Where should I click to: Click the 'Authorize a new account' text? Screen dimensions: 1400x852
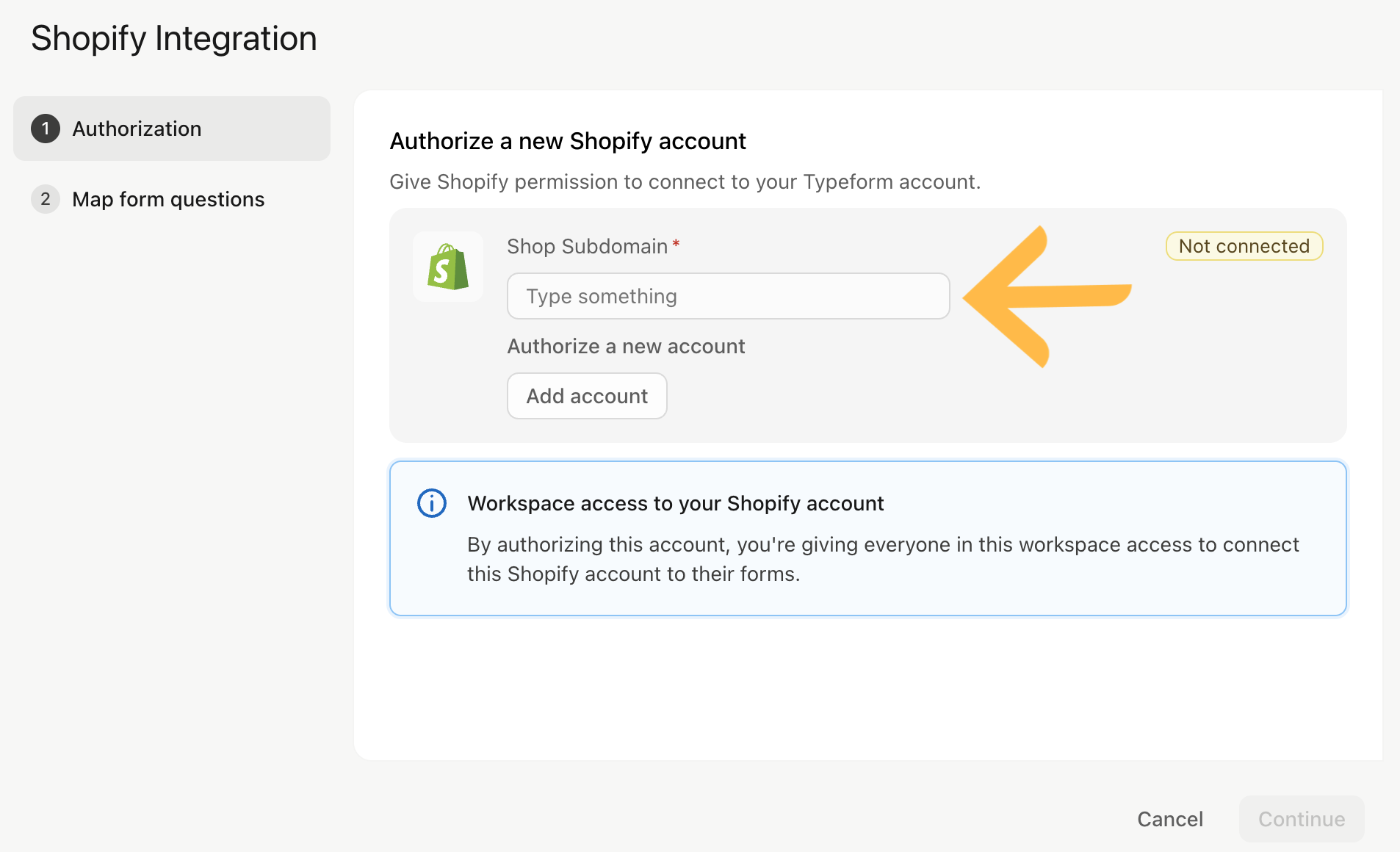click(626, 346)
